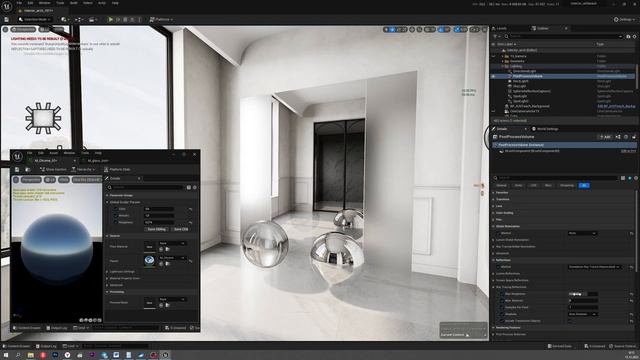Click the Outliner filter icon
Image resolution: width=640 pixels, height=360 pixels.
point(497,36)
